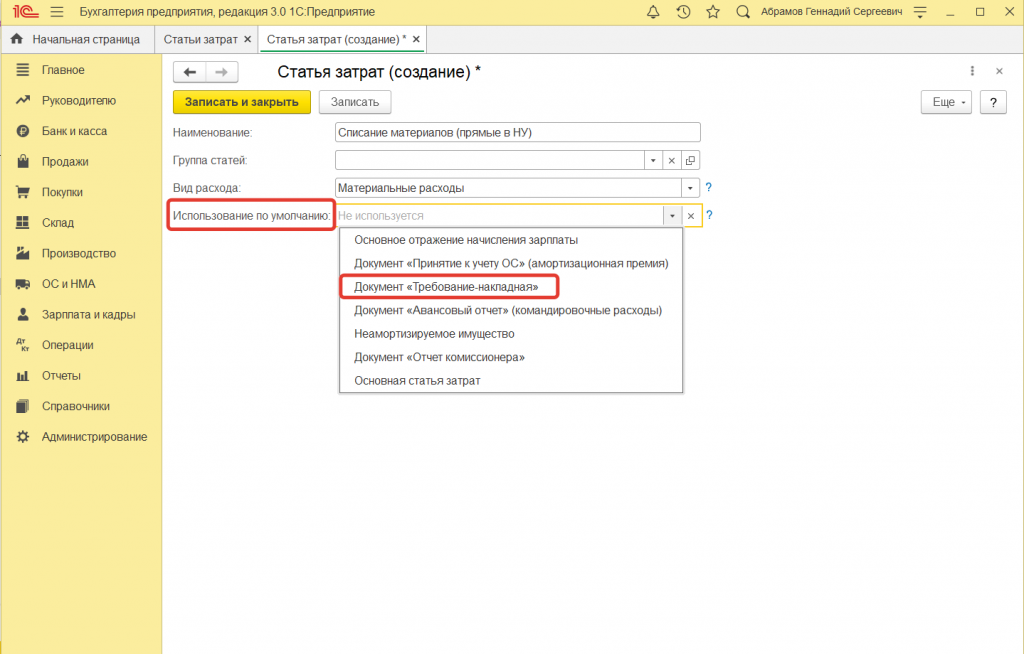Expand the Вид расхода dropdown

coord(690,188)
